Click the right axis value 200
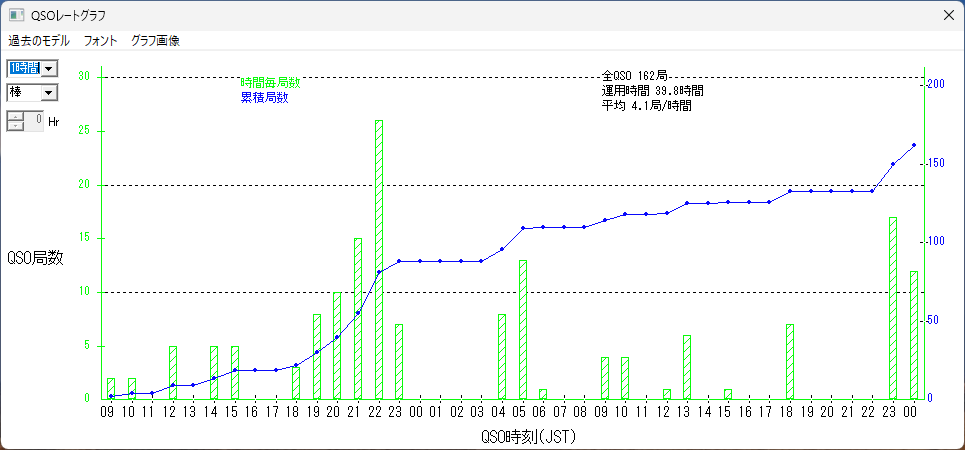The image size is (965, 450). click(938, 84)
